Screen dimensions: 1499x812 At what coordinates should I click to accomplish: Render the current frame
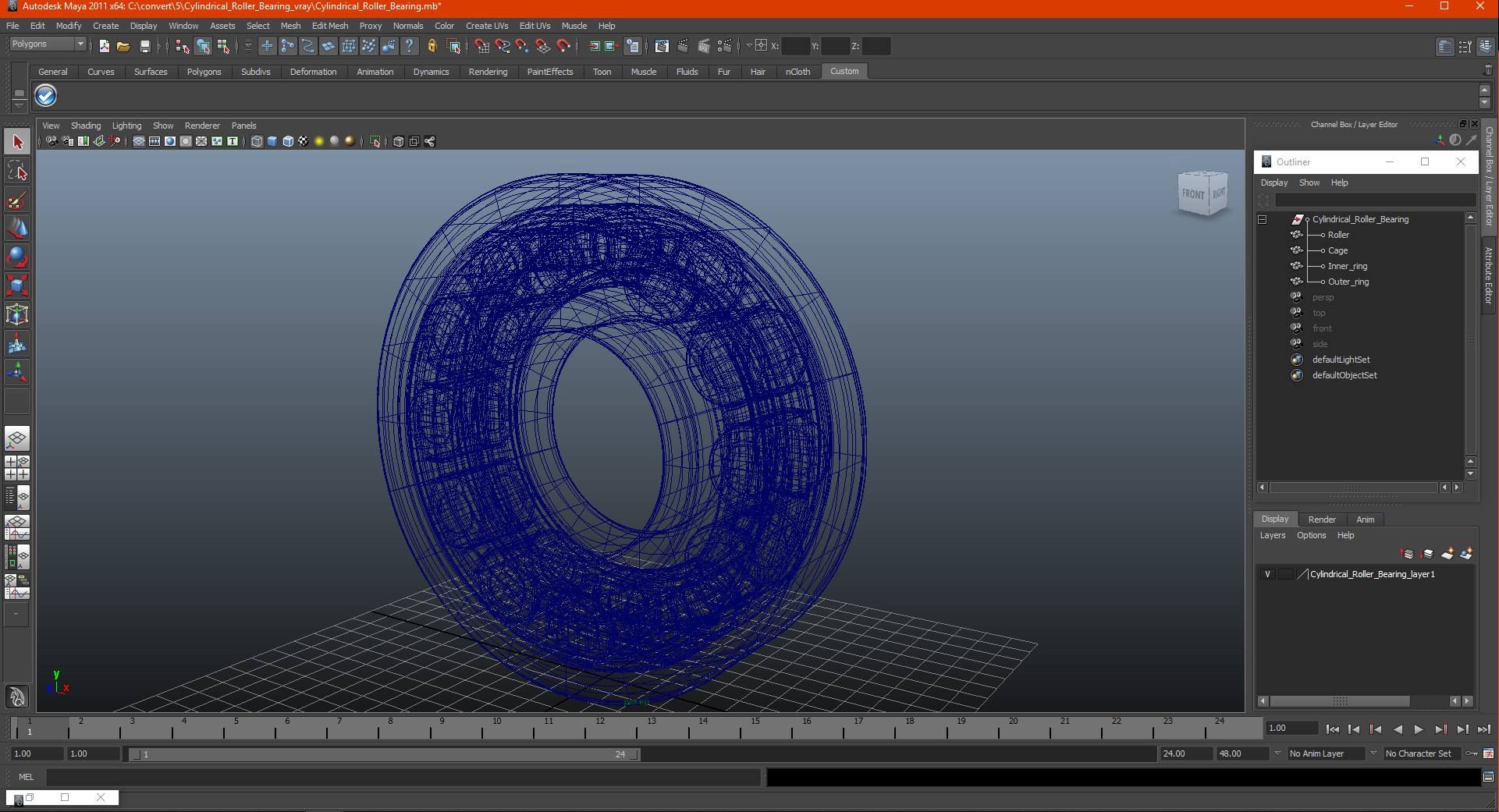(683, 46)
